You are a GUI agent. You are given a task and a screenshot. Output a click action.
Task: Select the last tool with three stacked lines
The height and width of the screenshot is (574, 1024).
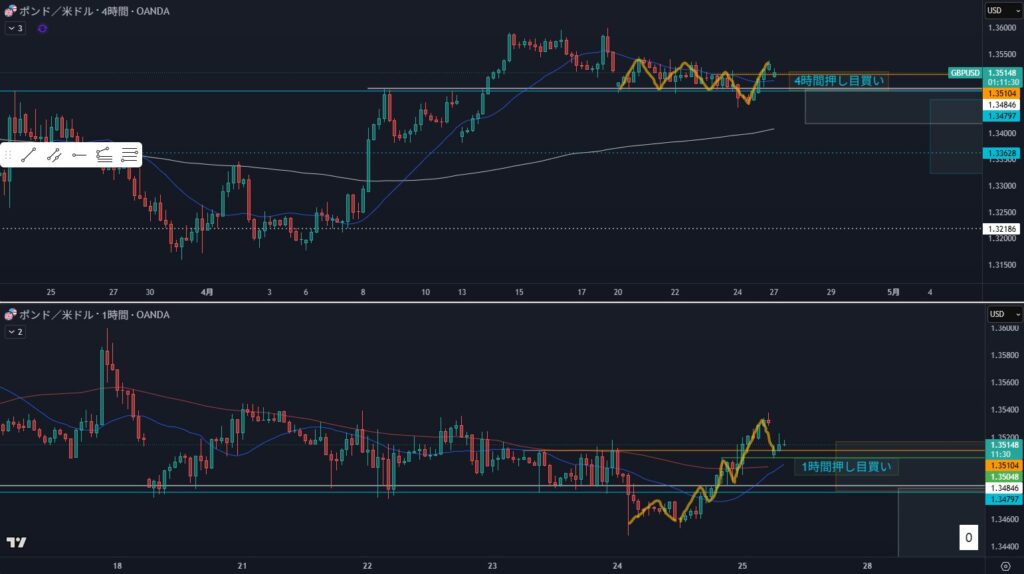pos(129,154)
